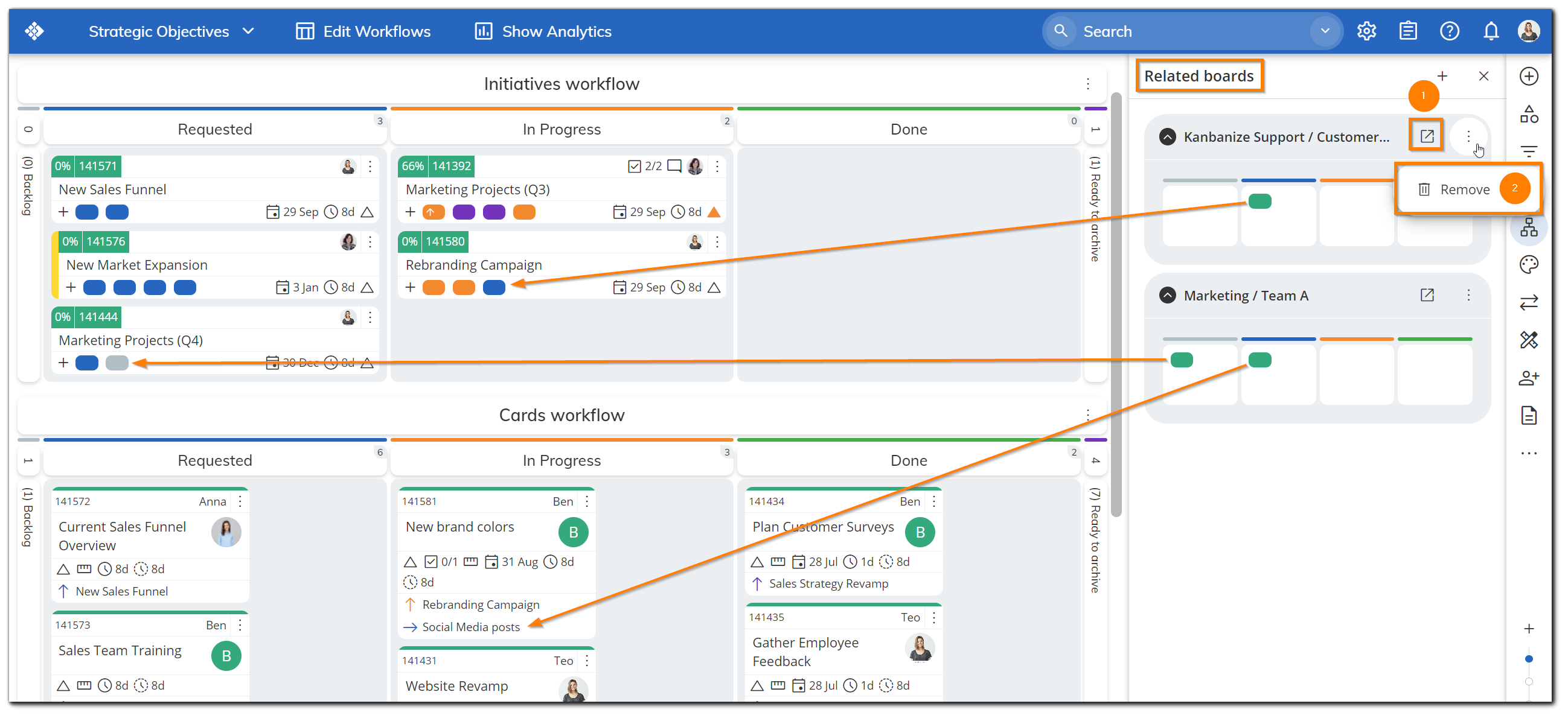
Task: Click the orange sticker on Rebranding Campaign card
Action: point(434,287)
